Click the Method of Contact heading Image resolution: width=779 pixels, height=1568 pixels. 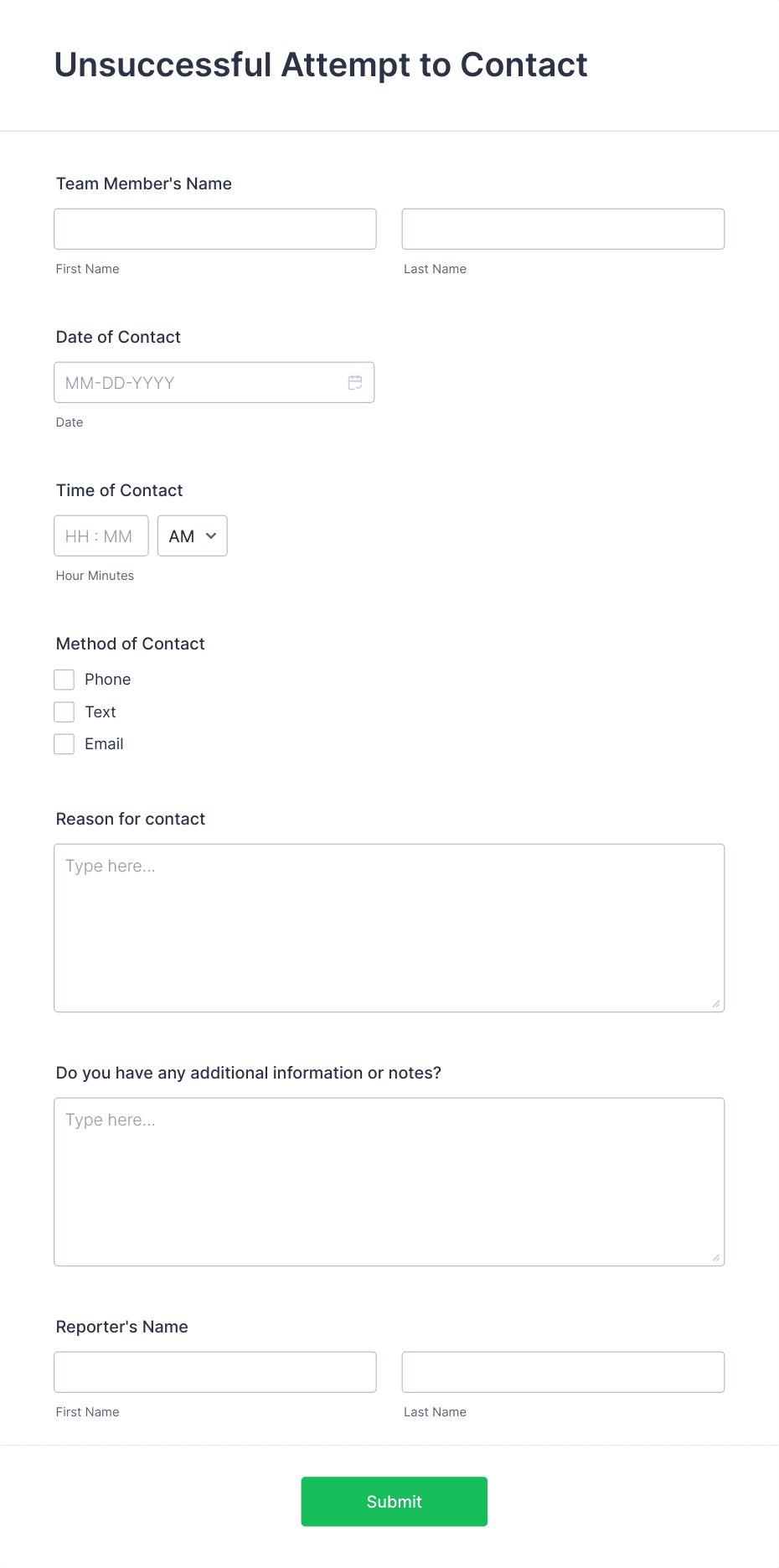pos(130,644)
